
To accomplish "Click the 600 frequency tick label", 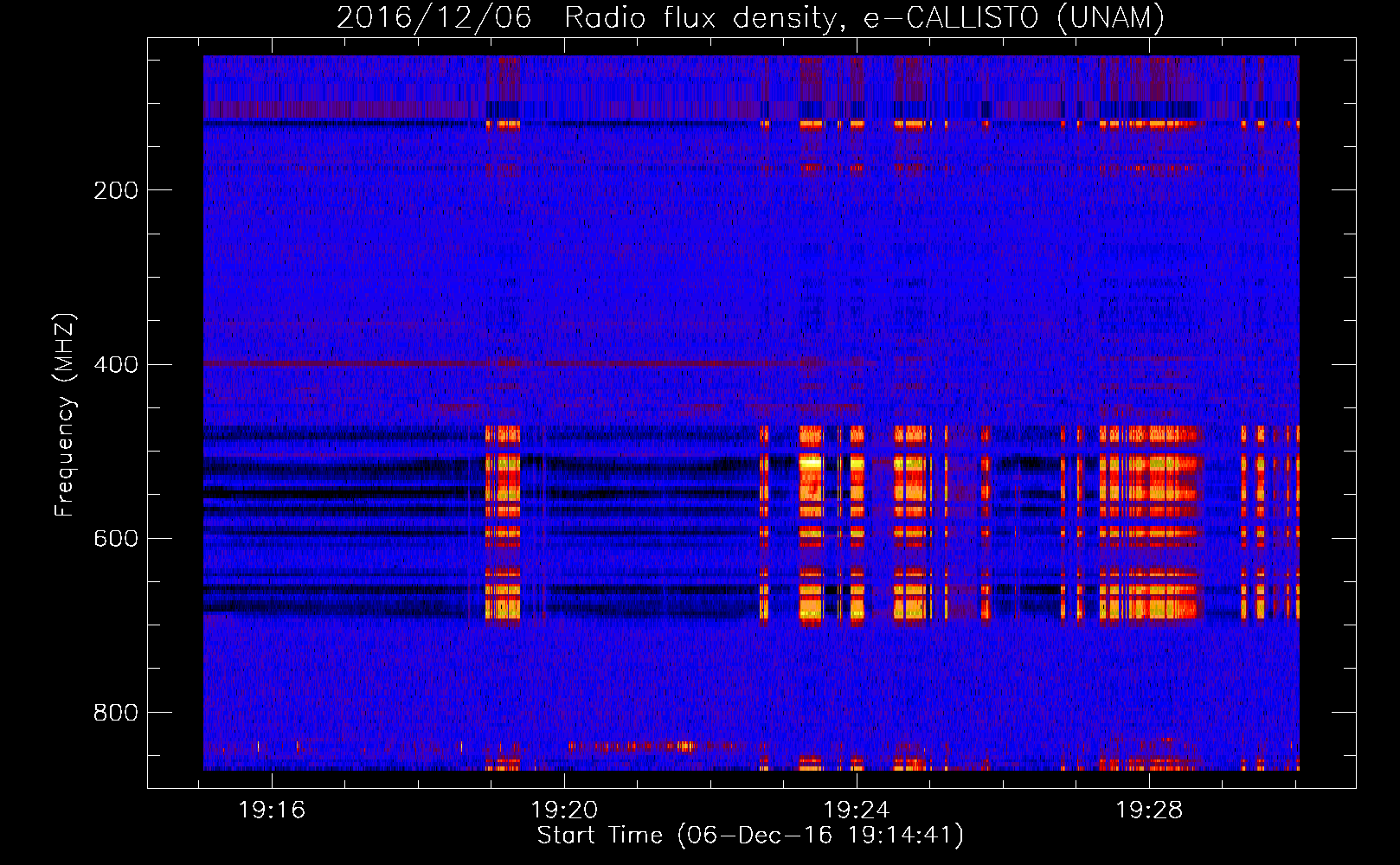I will coord(116,538).
